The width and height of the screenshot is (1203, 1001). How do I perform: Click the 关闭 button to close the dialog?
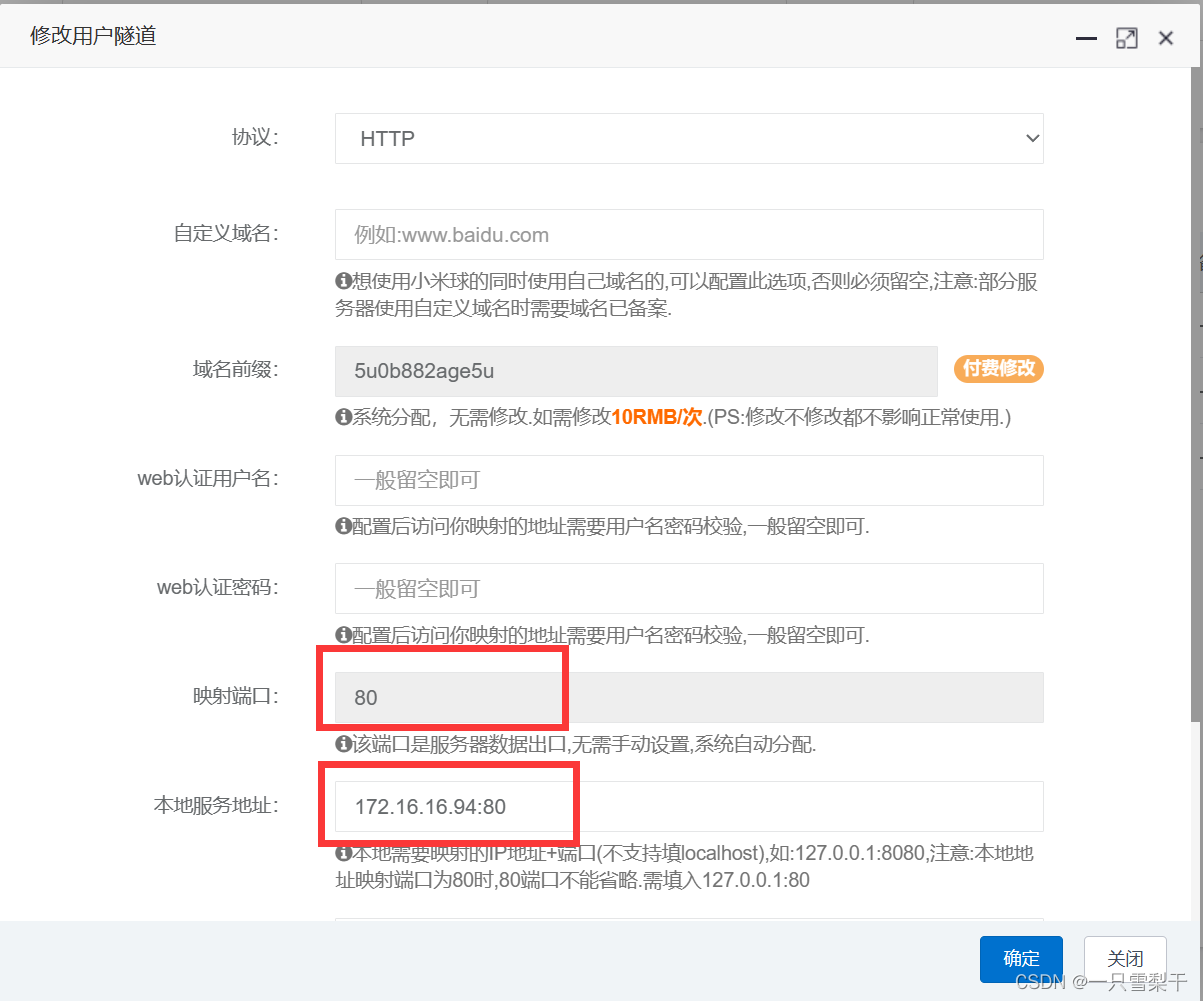(1125, 957)
